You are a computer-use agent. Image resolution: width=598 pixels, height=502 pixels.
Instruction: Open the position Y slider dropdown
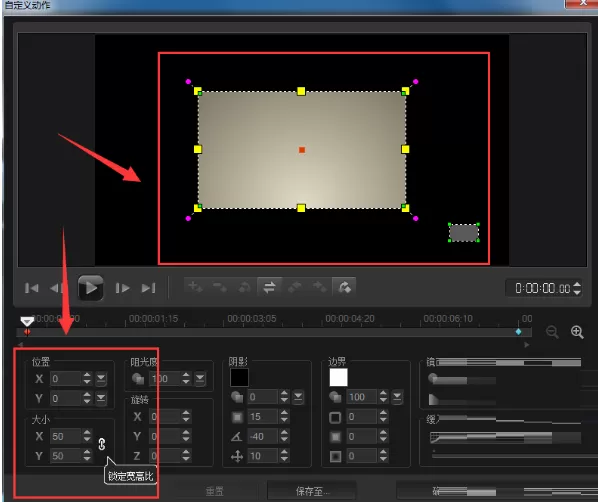click(x=101, y=398)
